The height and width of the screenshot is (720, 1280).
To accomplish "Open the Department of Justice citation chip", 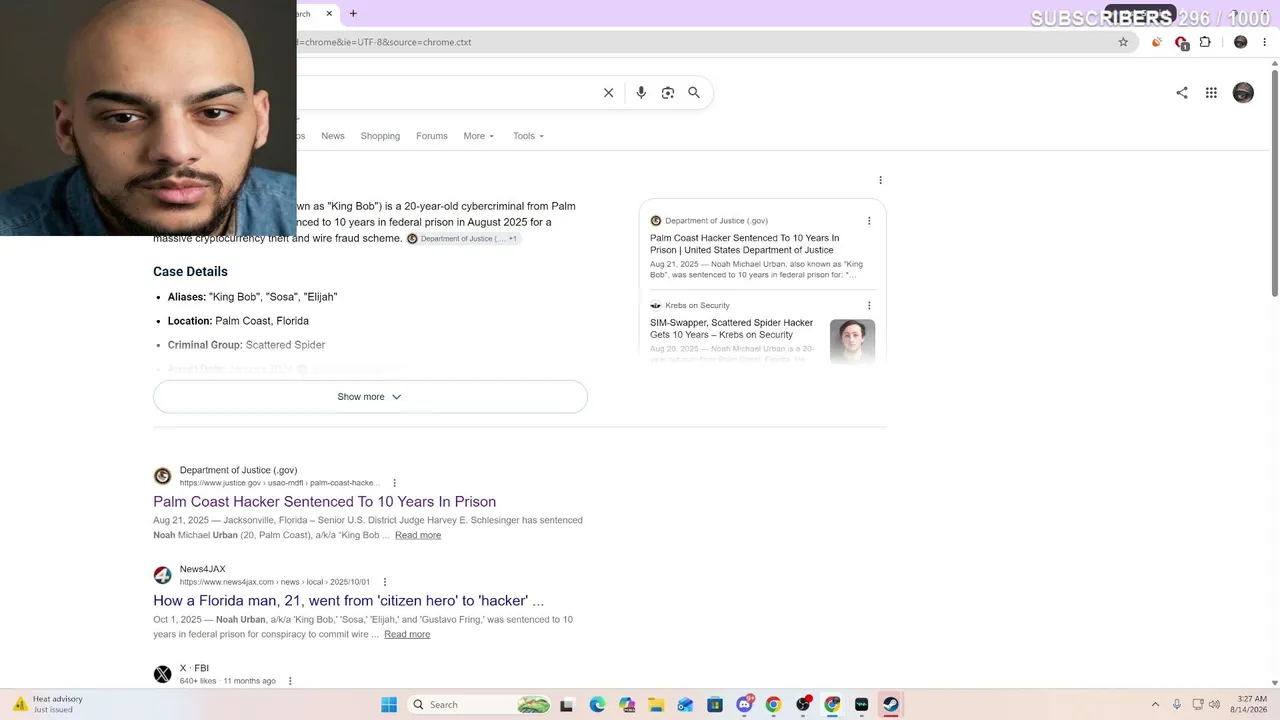I will [462, 239].
